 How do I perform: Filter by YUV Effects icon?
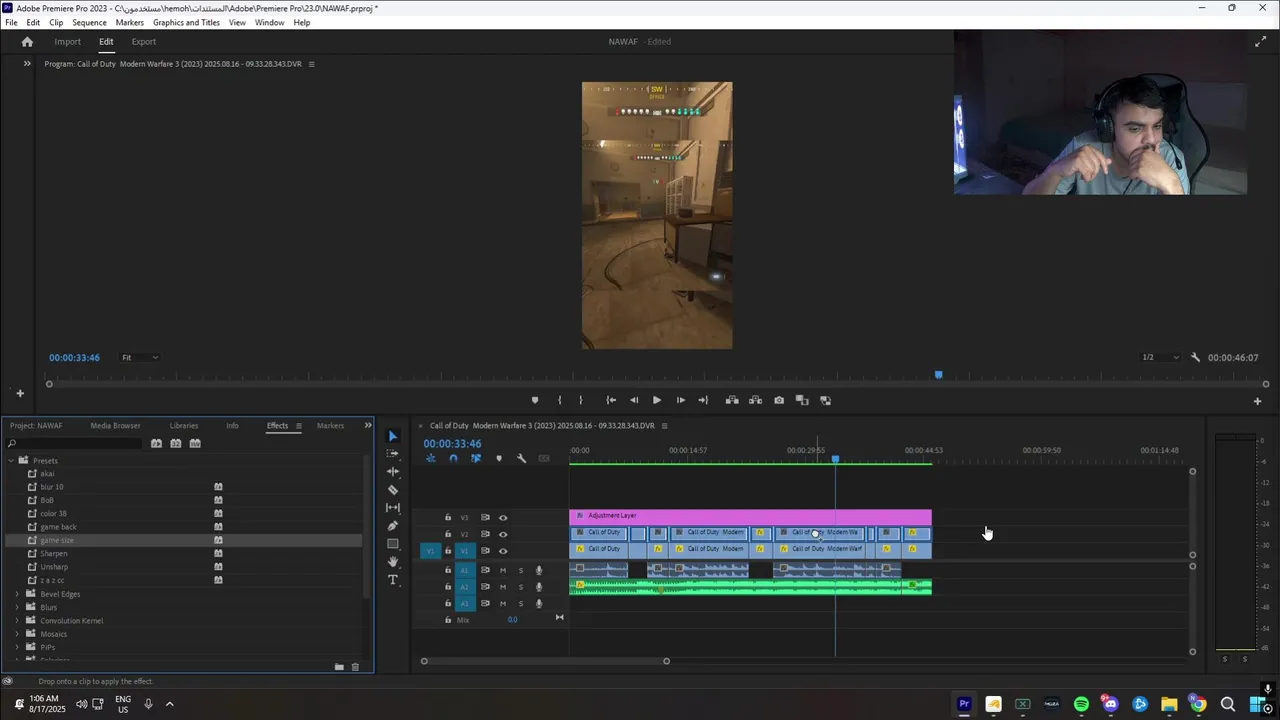195,443
